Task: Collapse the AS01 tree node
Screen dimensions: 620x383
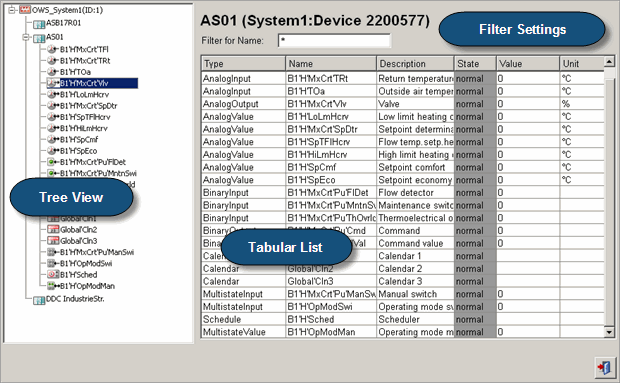Action: point(26,38)
